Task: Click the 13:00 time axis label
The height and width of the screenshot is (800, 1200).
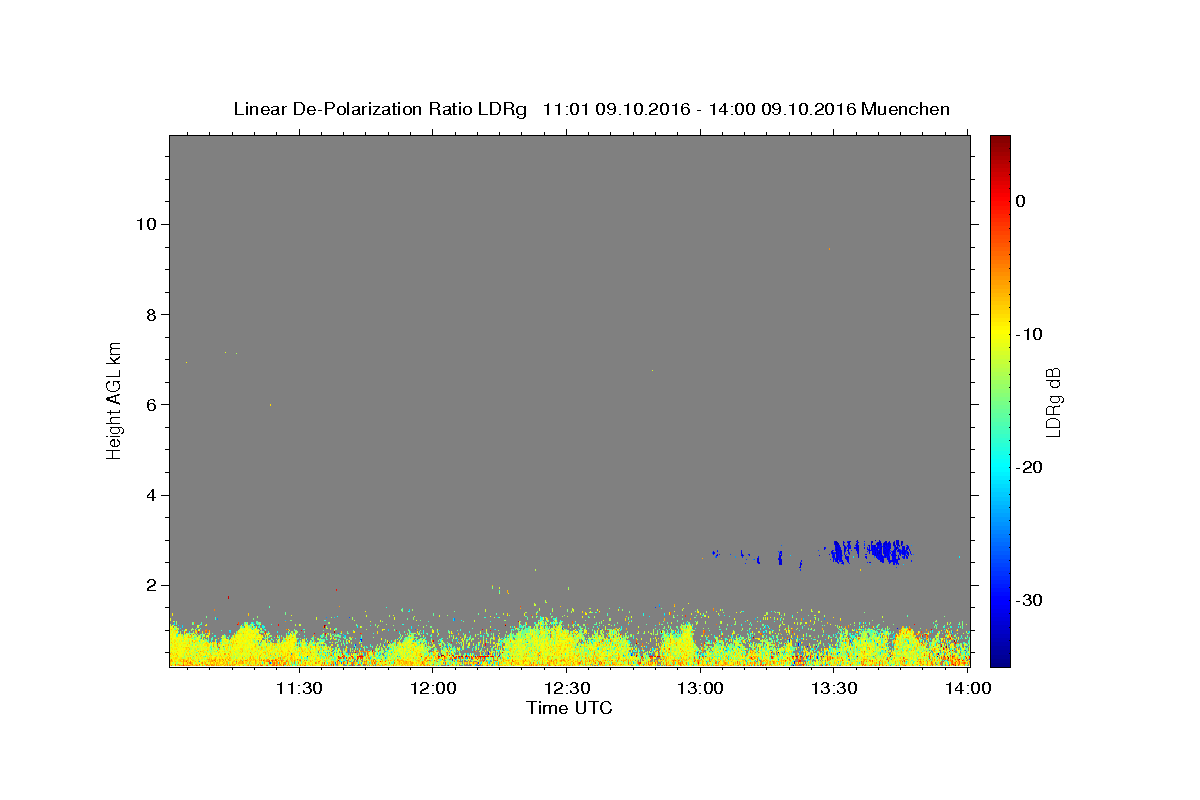Action: click(x=701, y=688)
